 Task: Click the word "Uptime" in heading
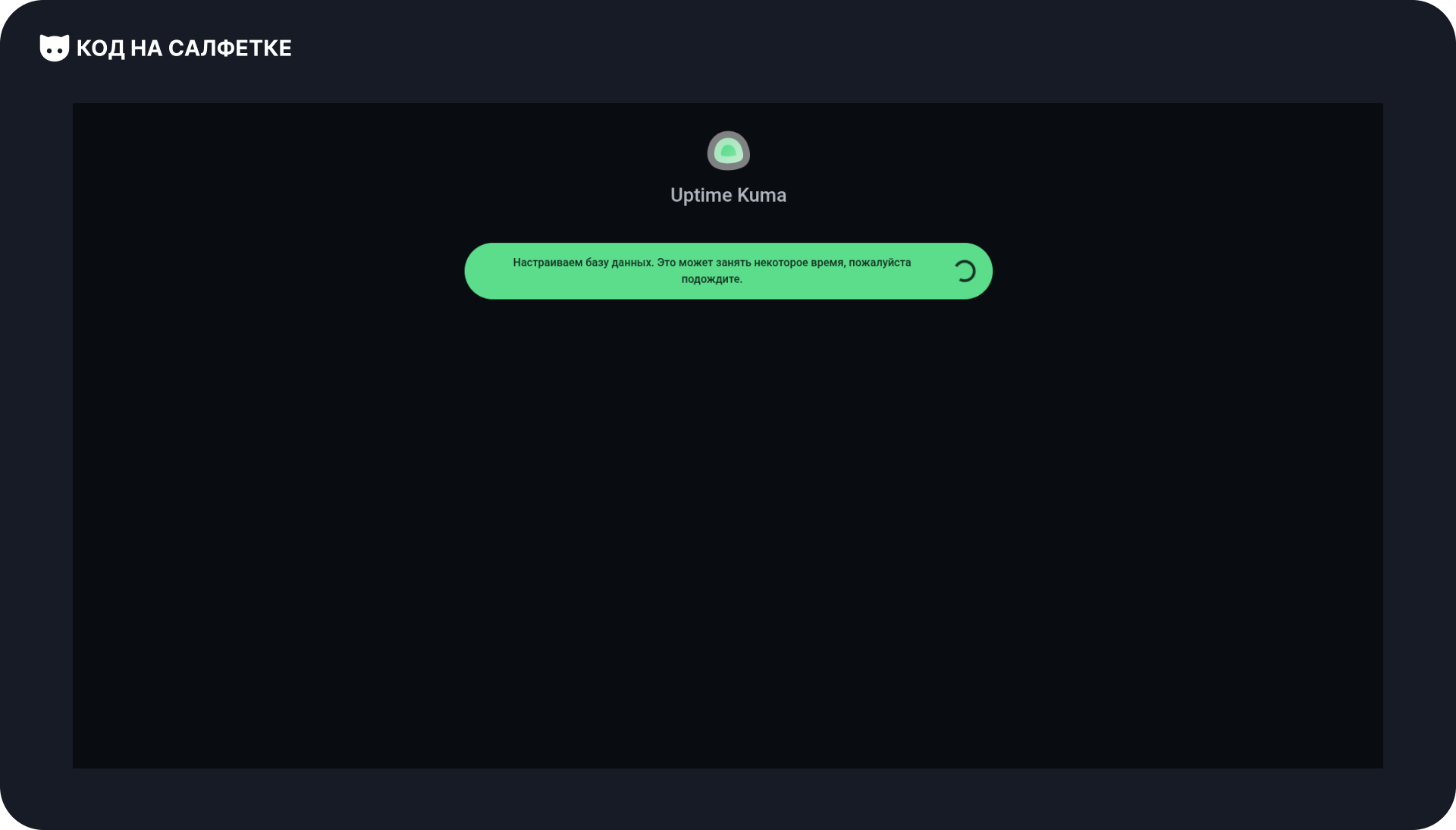(x=701, y=196)
